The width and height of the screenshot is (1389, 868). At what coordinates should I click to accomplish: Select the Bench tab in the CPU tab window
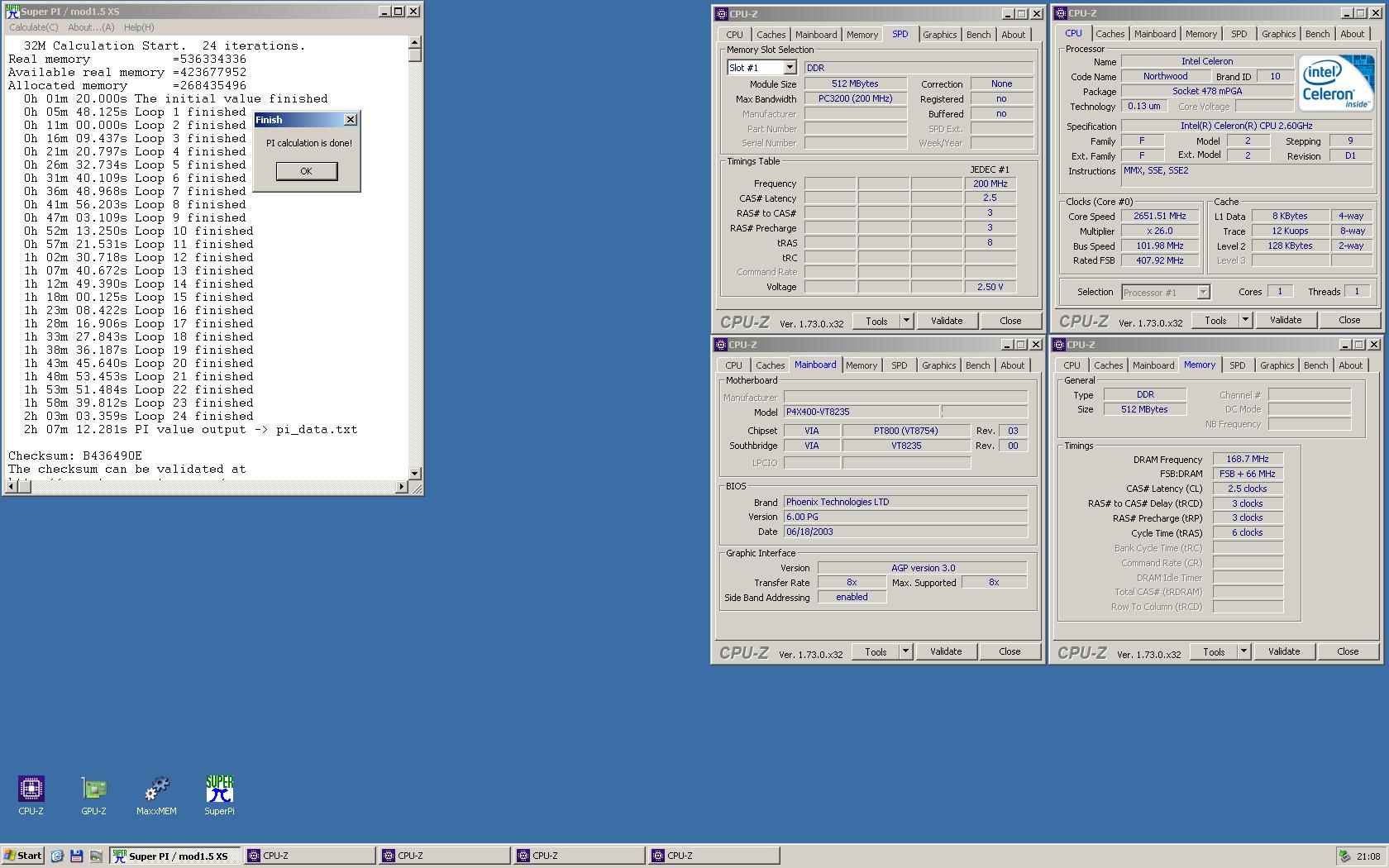click(x=1317, y=34)
